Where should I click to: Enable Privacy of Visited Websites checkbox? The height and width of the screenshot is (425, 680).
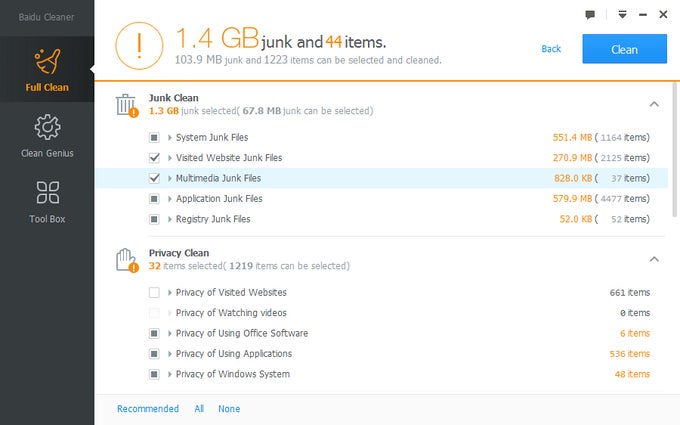[x=154, y=293]
